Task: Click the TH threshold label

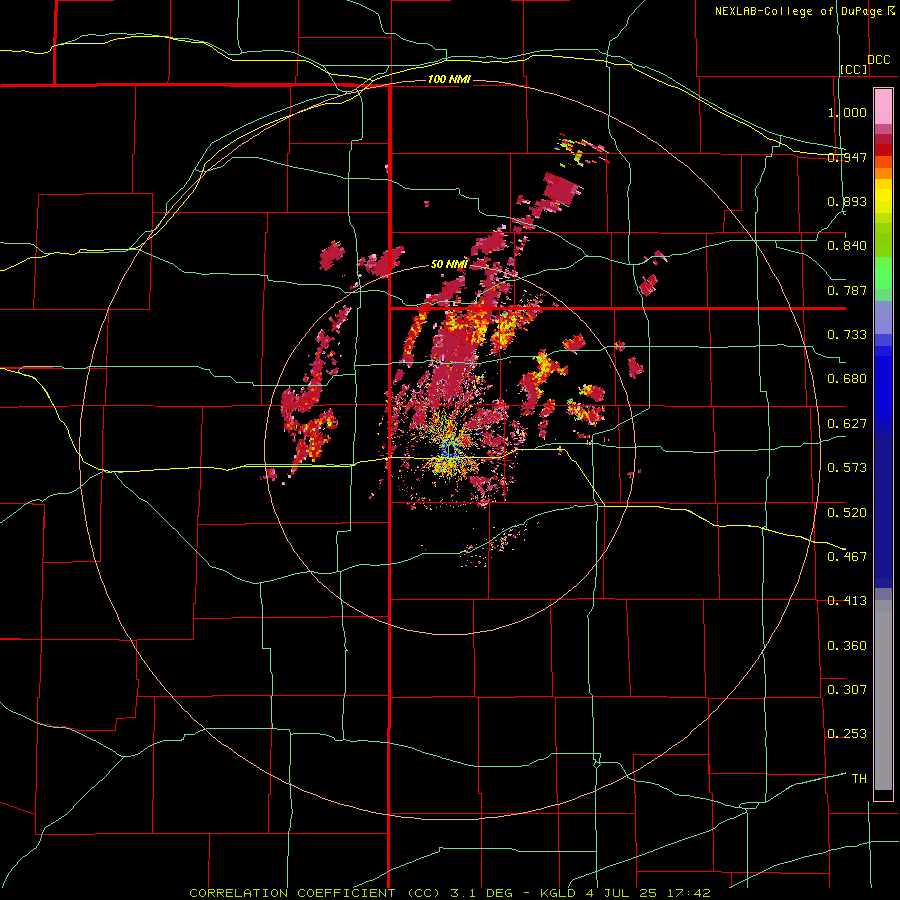Action: [859, 779]
